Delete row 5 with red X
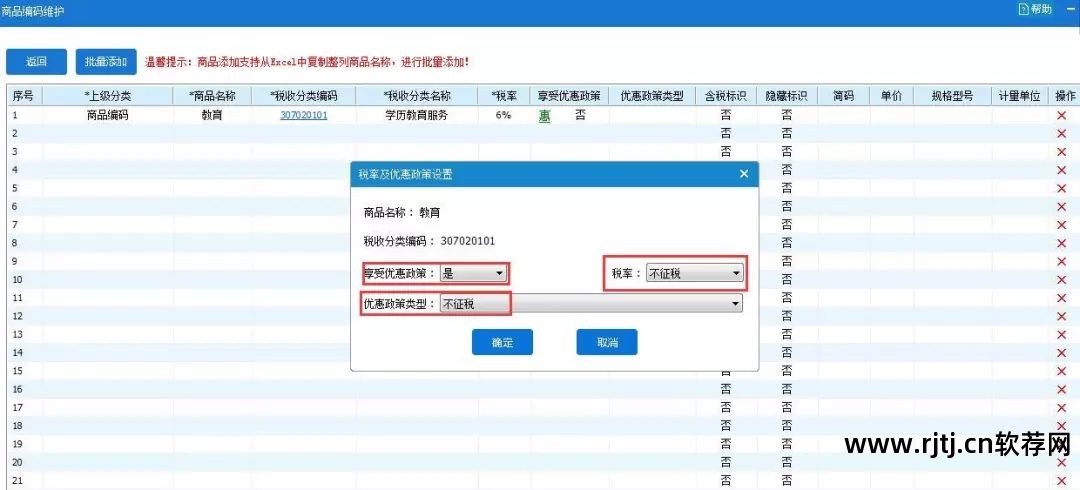 [x=1061, y=188]
